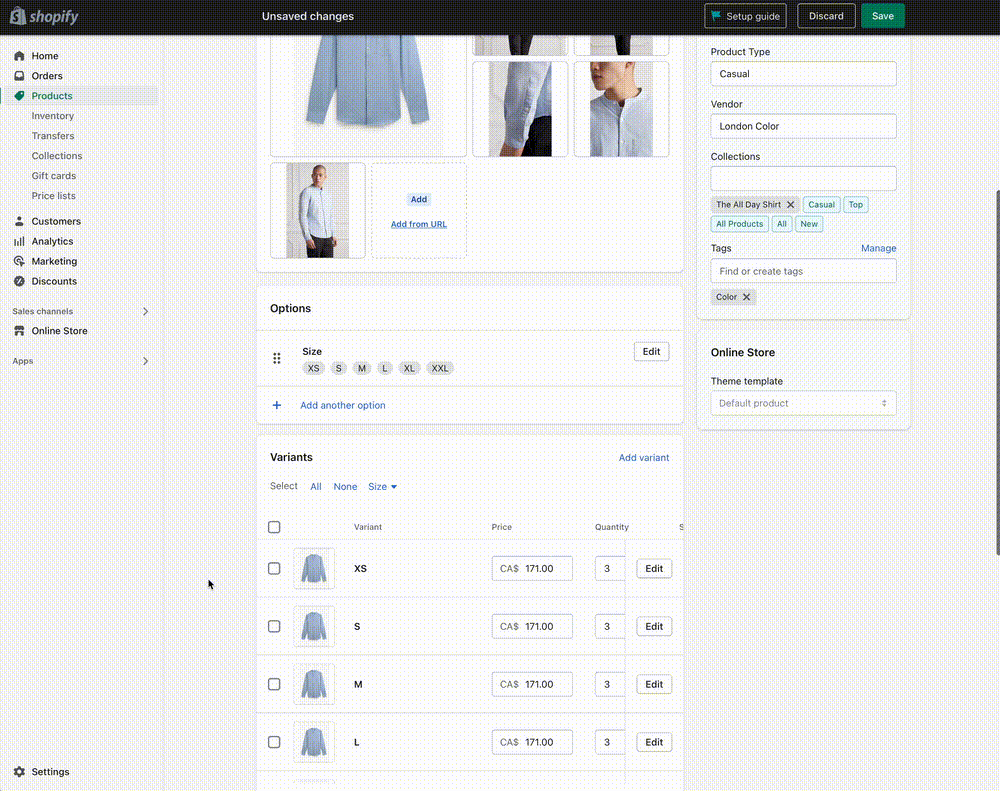
Task: Click the Save button
Action: coord(883,16)
